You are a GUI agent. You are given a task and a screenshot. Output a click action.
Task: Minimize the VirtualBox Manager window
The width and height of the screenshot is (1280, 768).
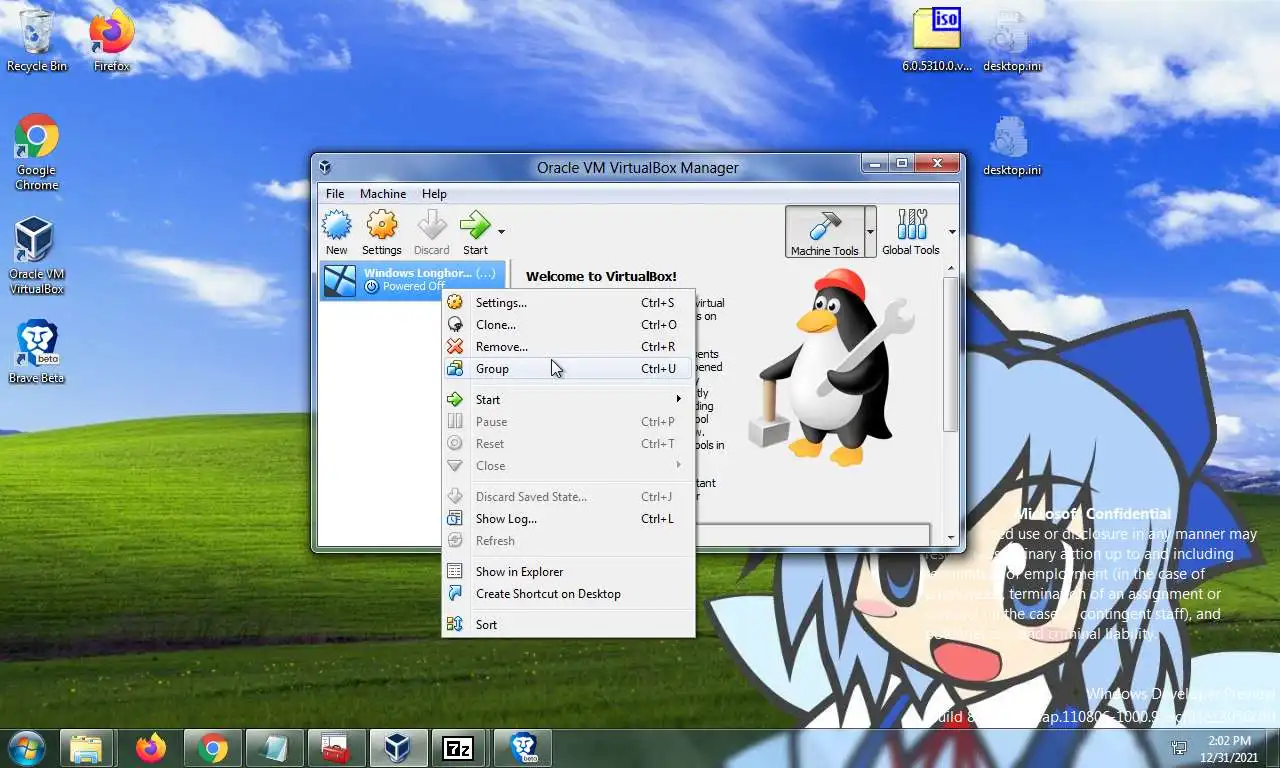coord(875,163)
